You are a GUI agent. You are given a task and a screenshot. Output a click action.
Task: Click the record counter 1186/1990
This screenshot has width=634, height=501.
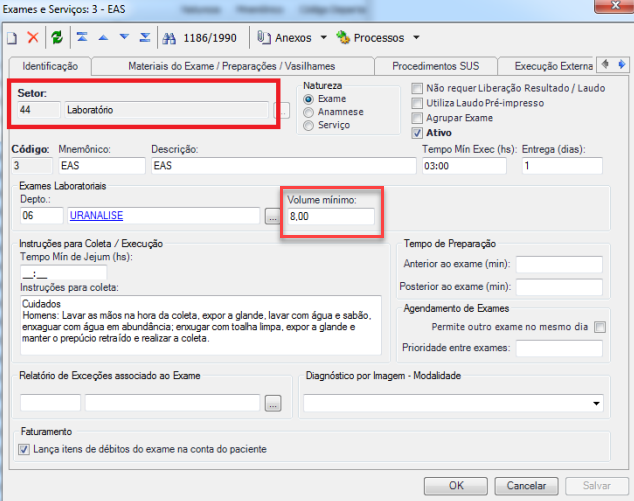[210, 38]
